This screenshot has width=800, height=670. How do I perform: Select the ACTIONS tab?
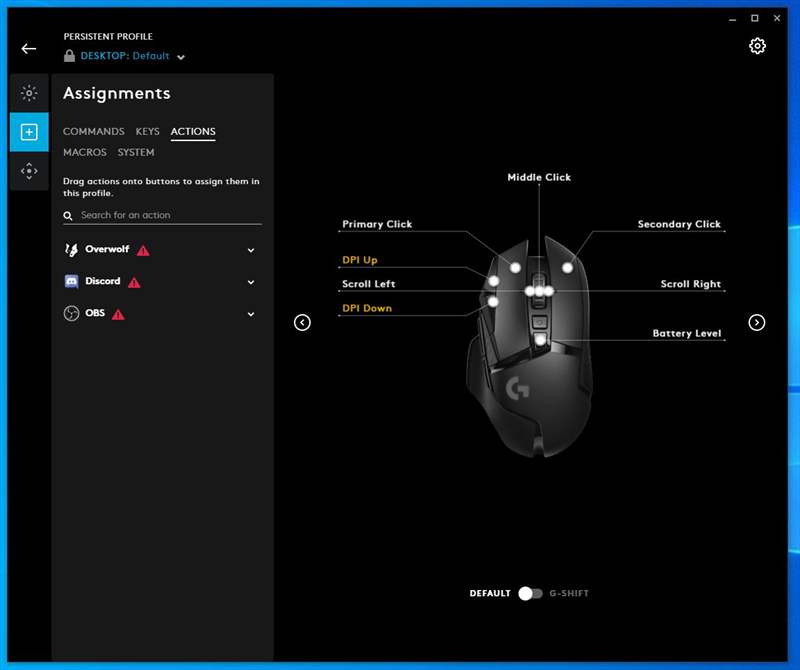pyautogui.click(x=193, y=132)
